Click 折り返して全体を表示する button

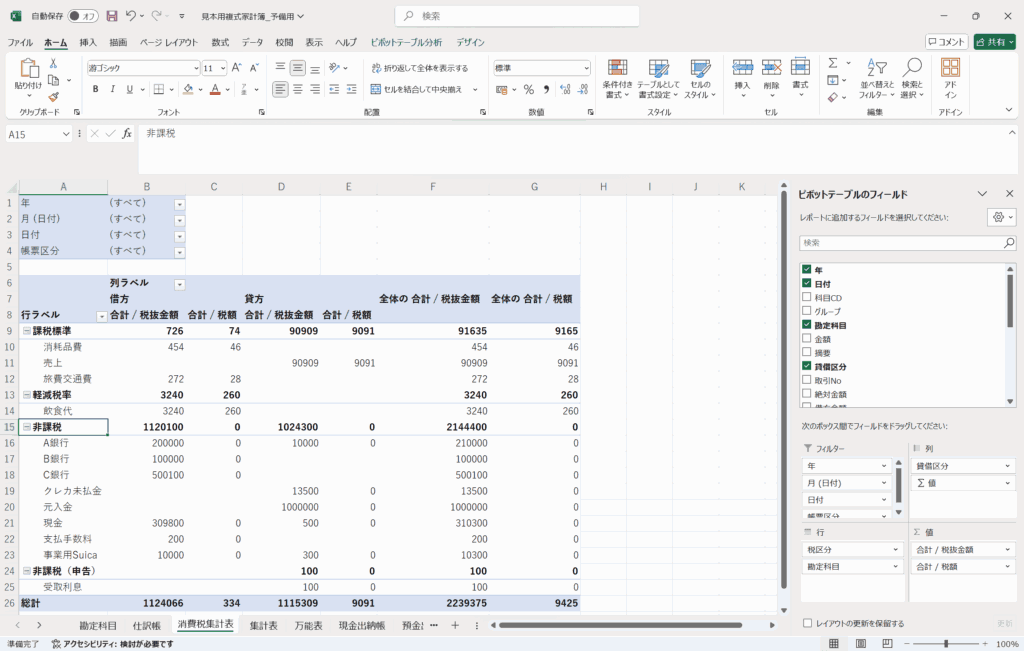tap(420, 68)
